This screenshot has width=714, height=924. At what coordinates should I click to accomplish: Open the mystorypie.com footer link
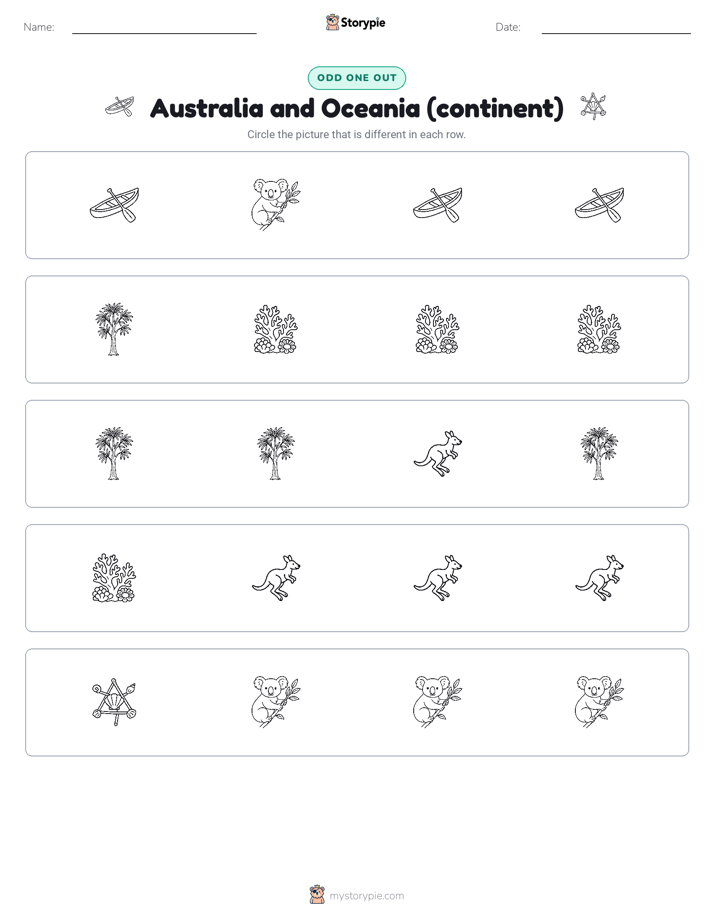(366, 896)
